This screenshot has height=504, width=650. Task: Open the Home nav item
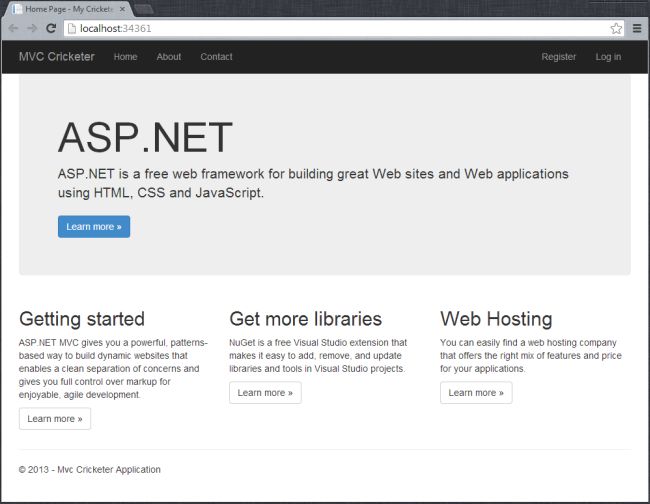point(126,57)
